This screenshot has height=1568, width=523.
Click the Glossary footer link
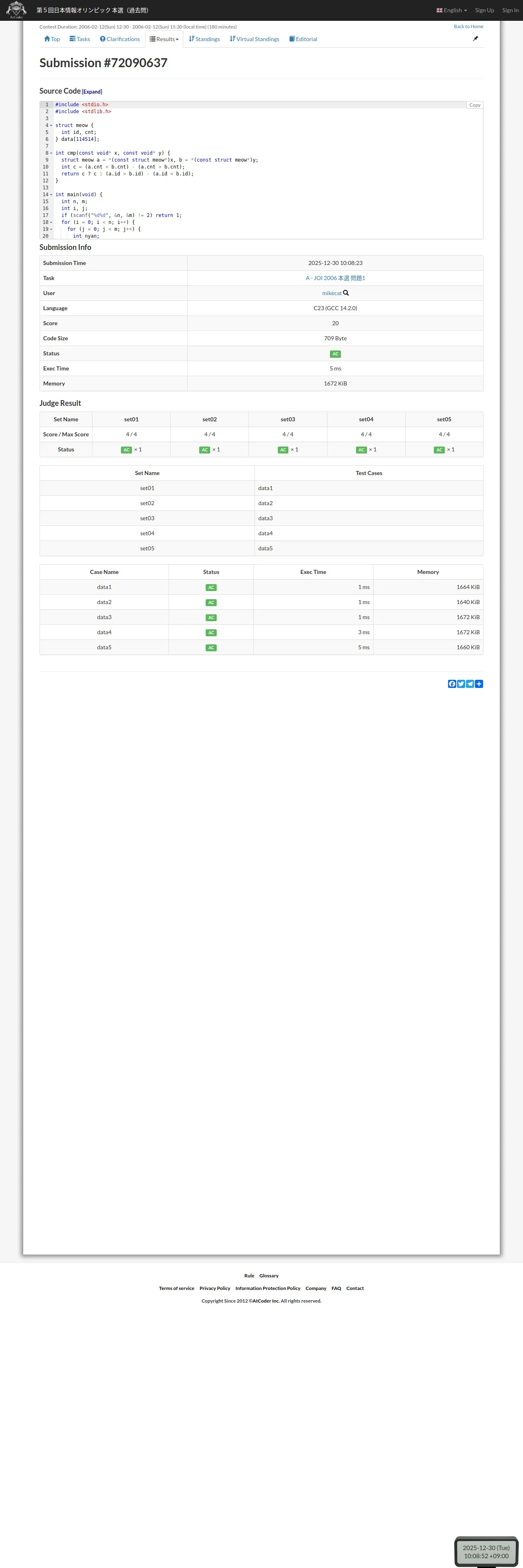click(269, 1276)
